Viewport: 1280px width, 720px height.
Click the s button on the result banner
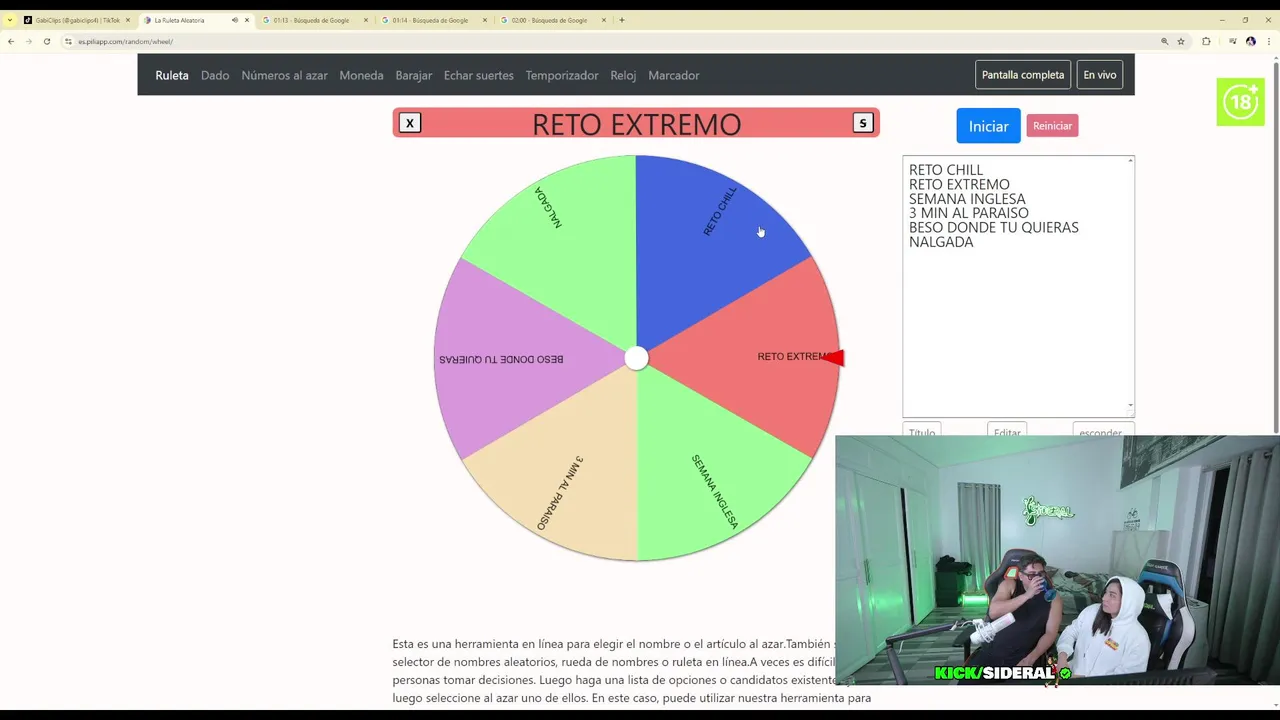point(863,123)
